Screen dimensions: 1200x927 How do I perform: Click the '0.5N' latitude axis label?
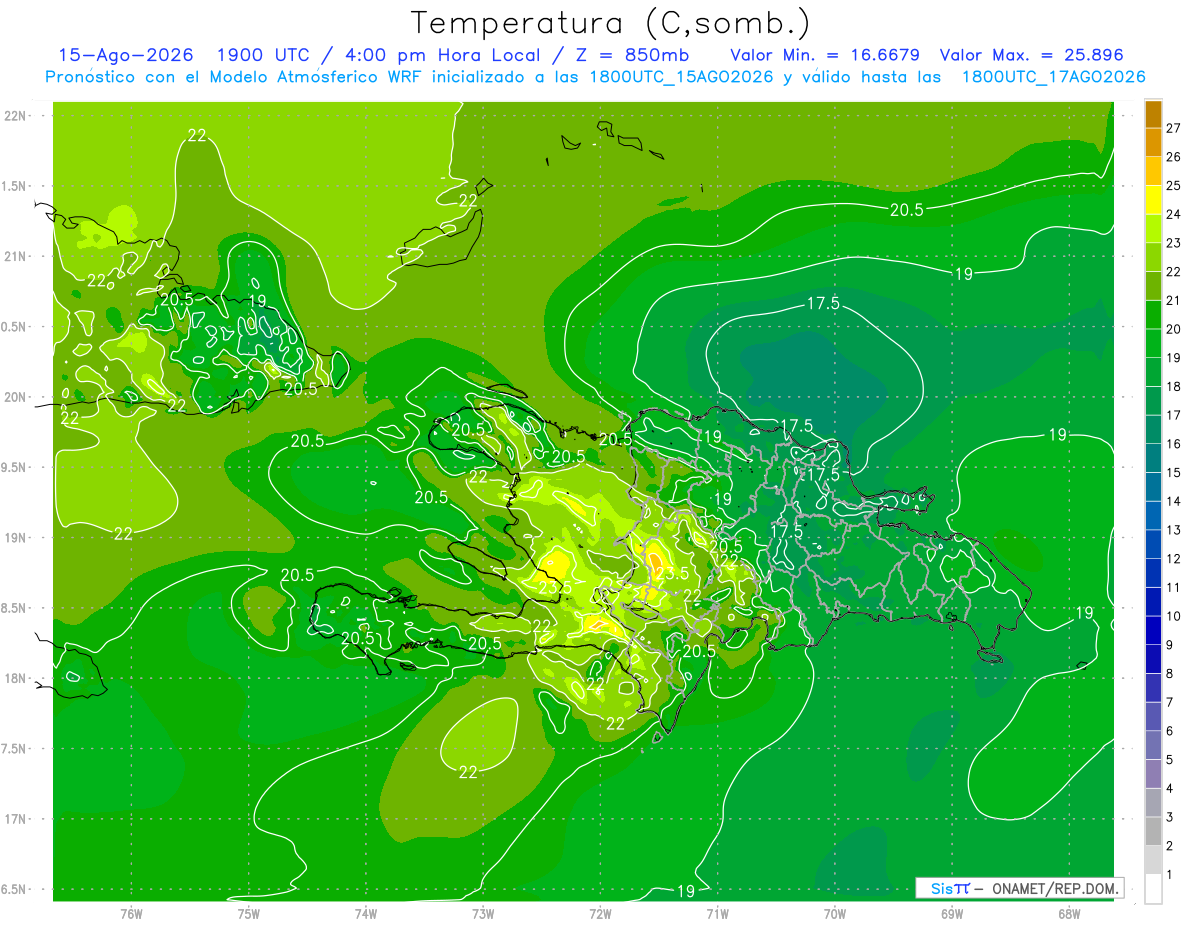coord(14,327)
